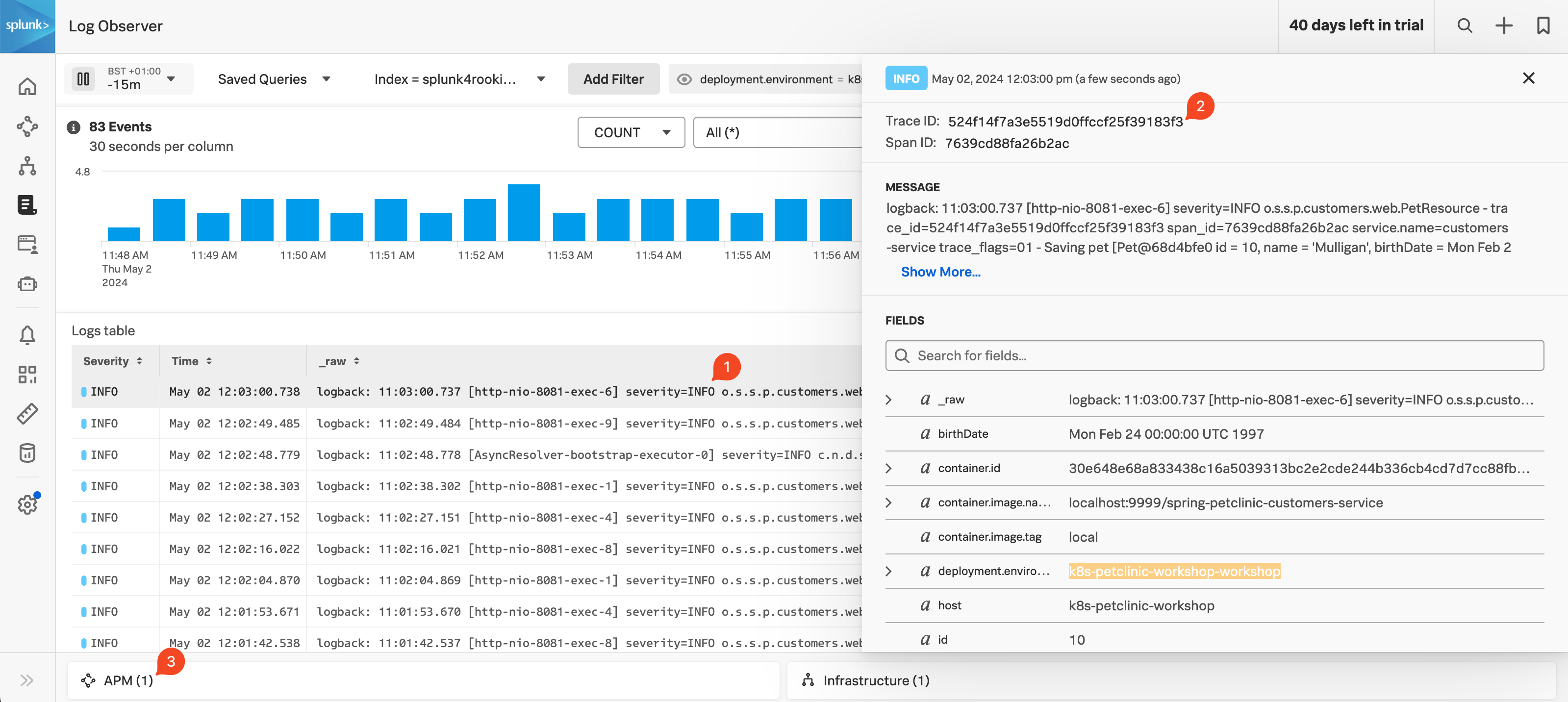This screenshot has height=702, width=1568.
Task: Click the Search for fields input
Action: [x=1214, y=355]
